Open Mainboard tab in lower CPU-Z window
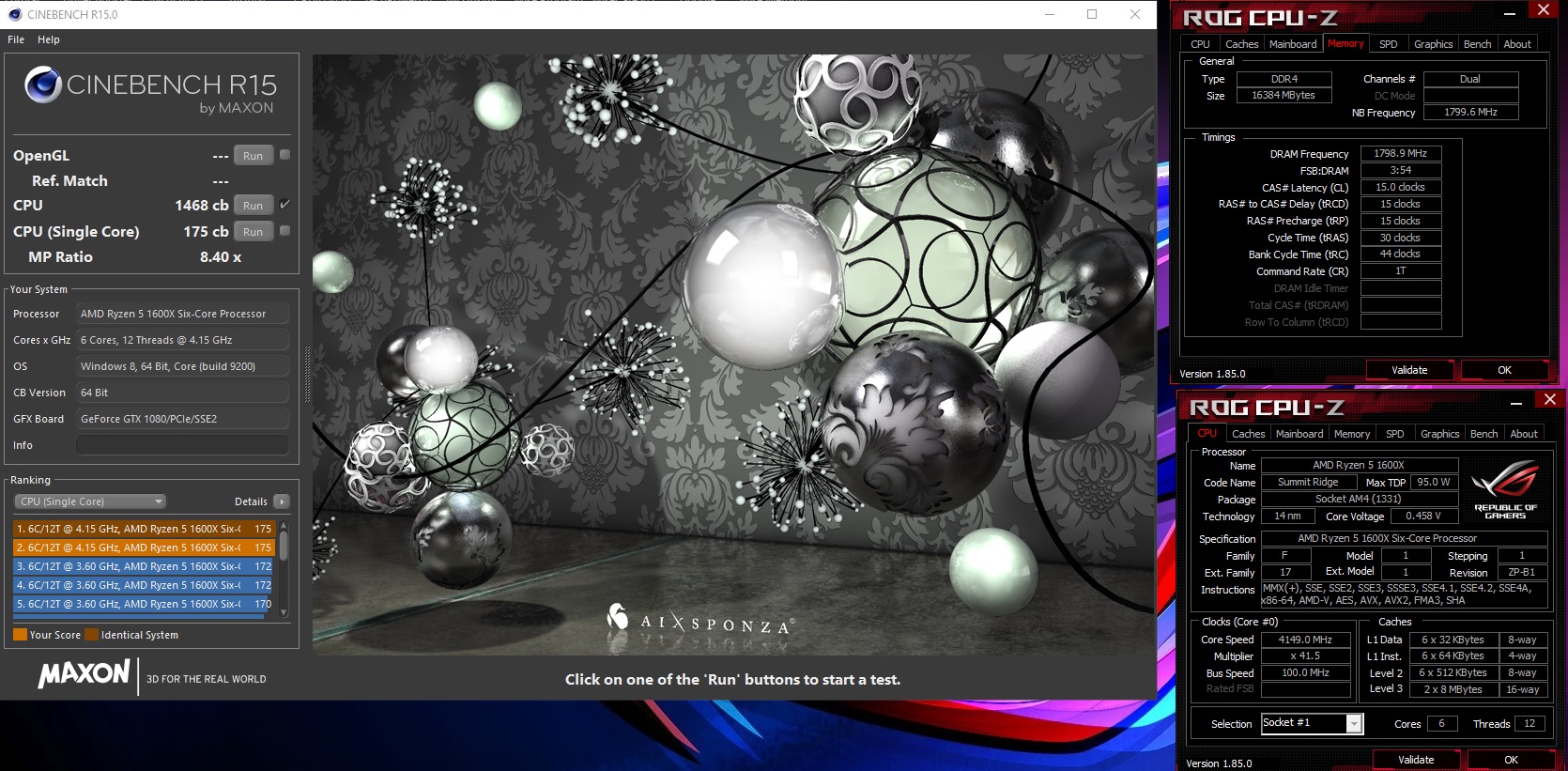The image size is (1568, 771). [1299, 434]
